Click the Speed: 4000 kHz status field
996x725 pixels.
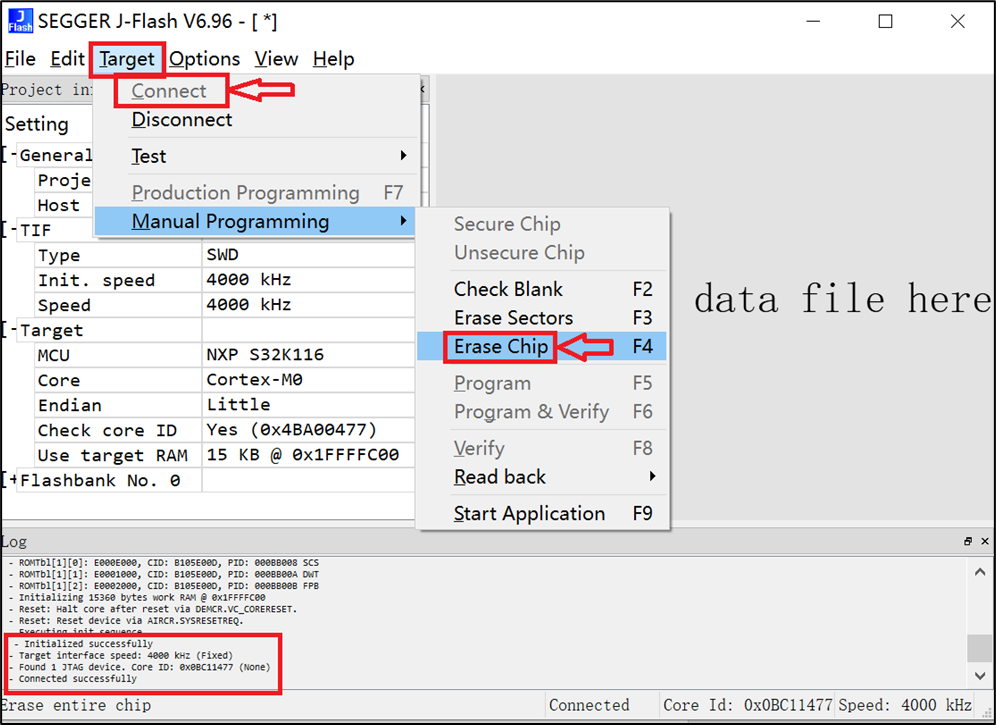point(905,705)
